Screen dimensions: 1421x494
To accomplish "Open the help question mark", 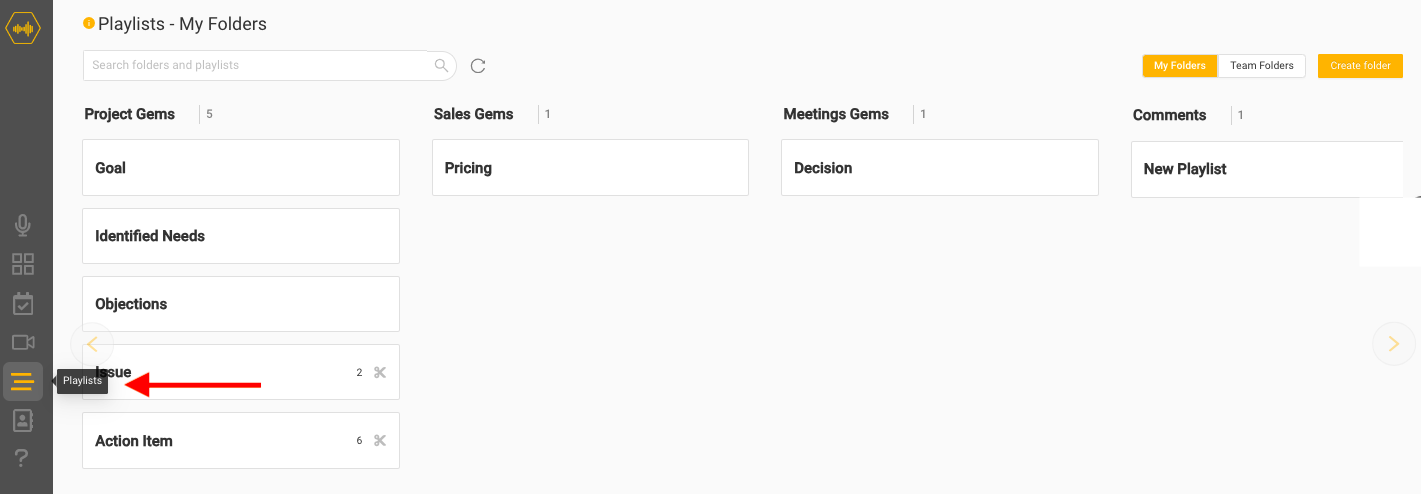I will click(x=23, y=459).
